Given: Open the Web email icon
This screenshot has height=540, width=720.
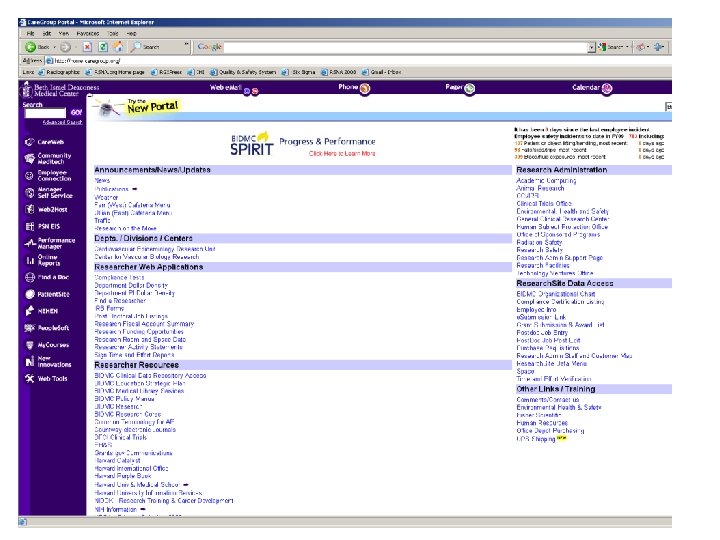Looking at the screenshot, I should tap(251, 91).
